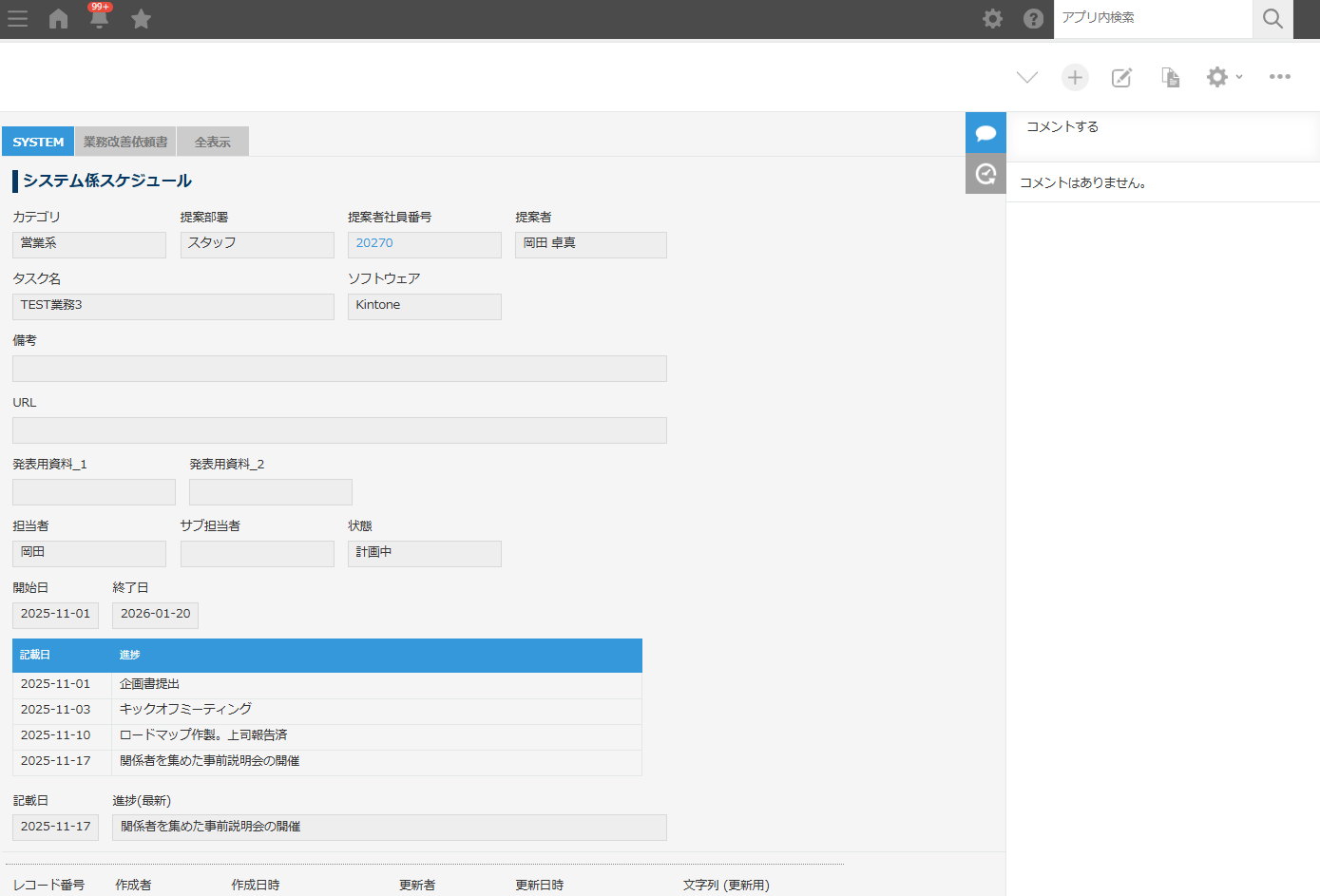Expand the app settings gear menu
1320x896 pixels.
[x=1223, y=77]
